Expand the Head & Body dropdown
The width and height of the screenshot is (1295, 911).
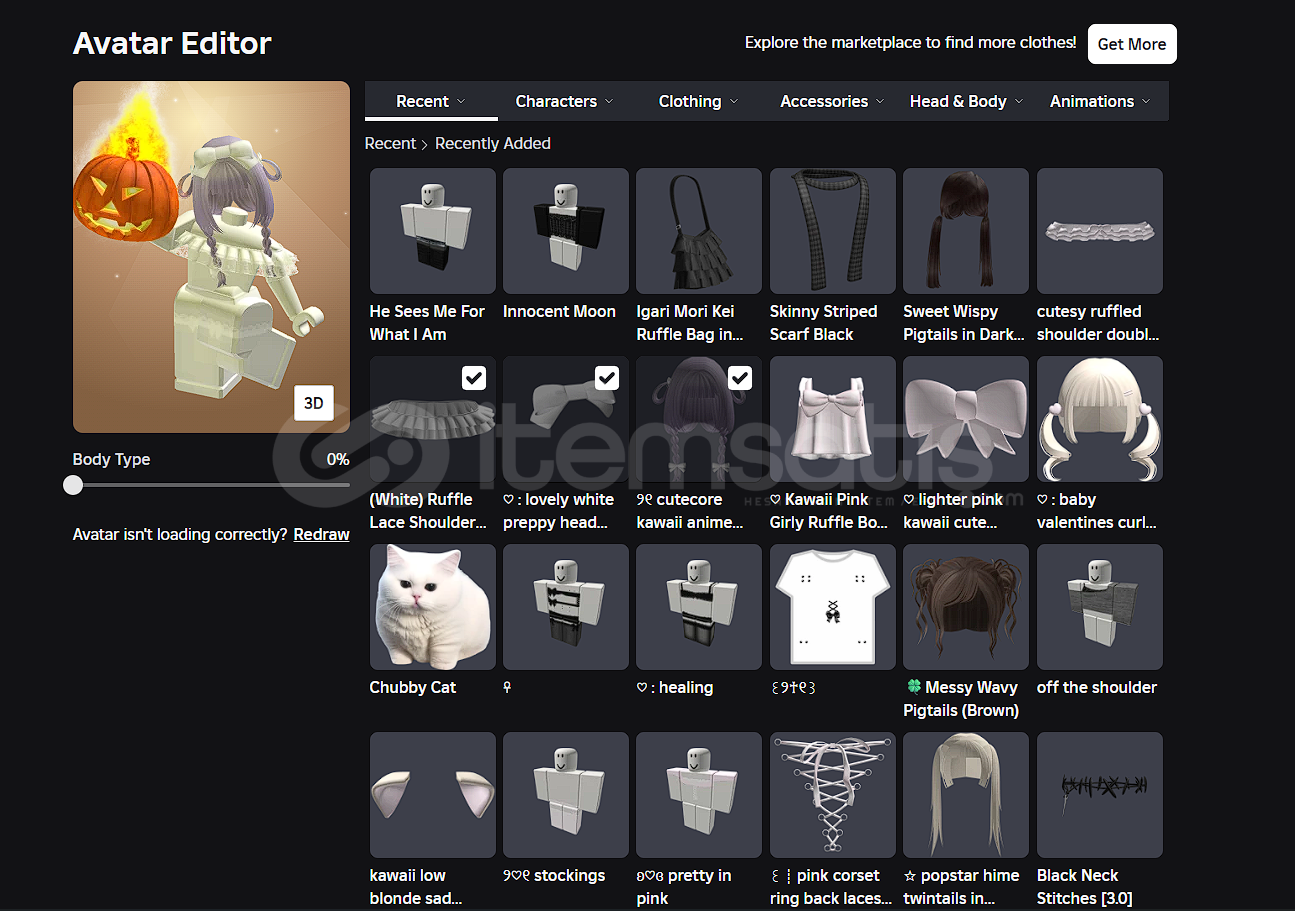point(966,101)
